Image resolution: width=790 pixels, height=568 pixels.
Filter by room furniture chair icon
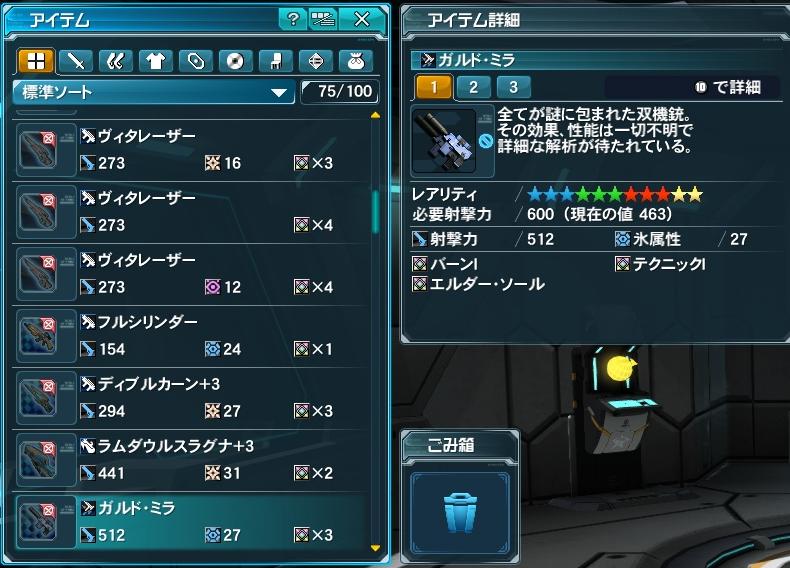[x=275, y=61]
